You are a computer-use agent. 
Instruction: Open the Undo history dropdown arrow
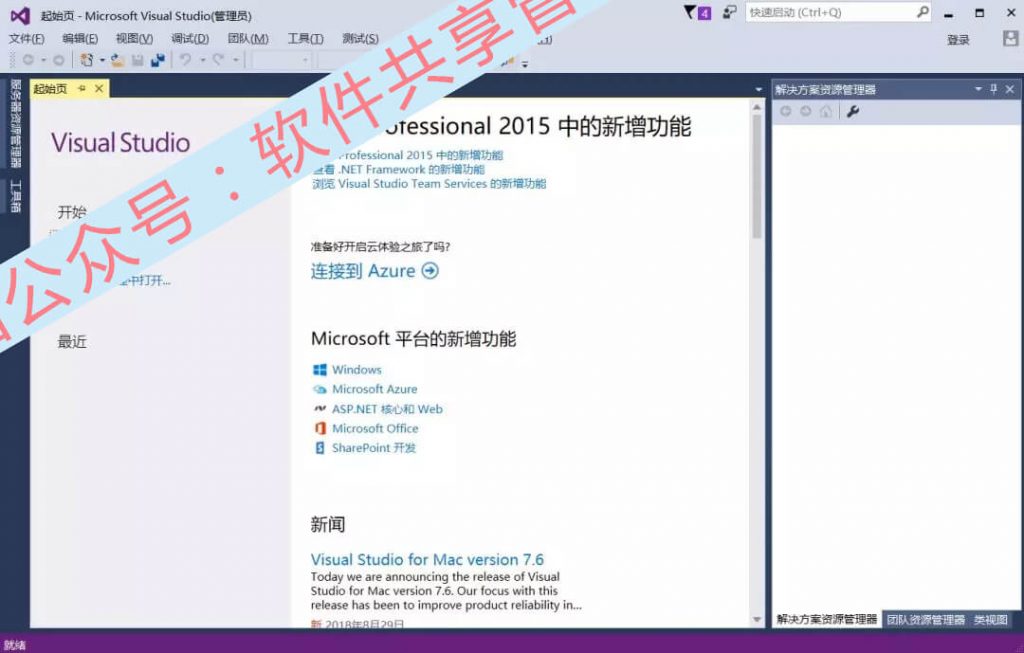point(202,60)
